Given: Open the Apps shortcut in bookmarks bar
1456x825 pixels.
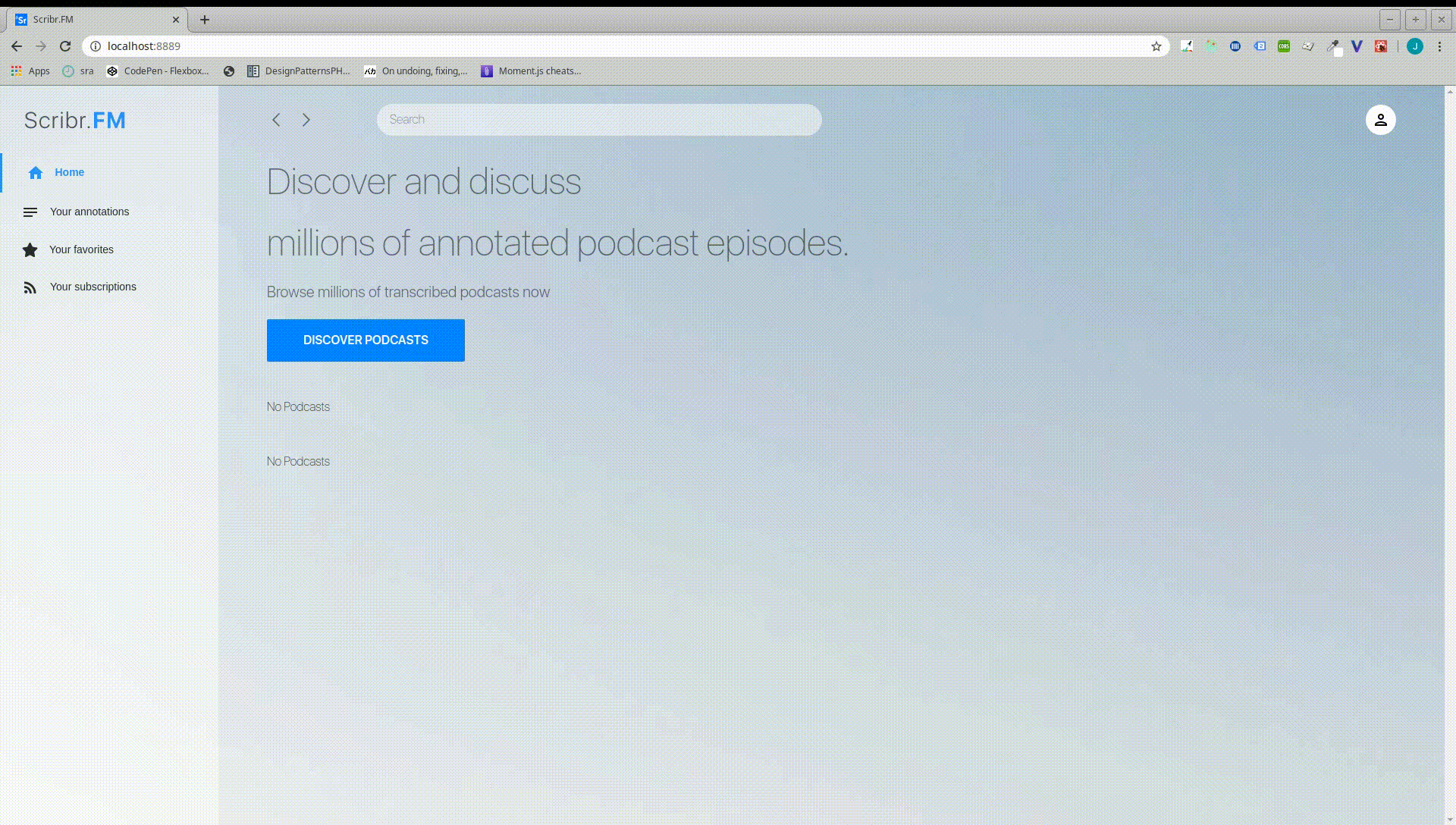Looking at the screenshot, I should 30,71.
